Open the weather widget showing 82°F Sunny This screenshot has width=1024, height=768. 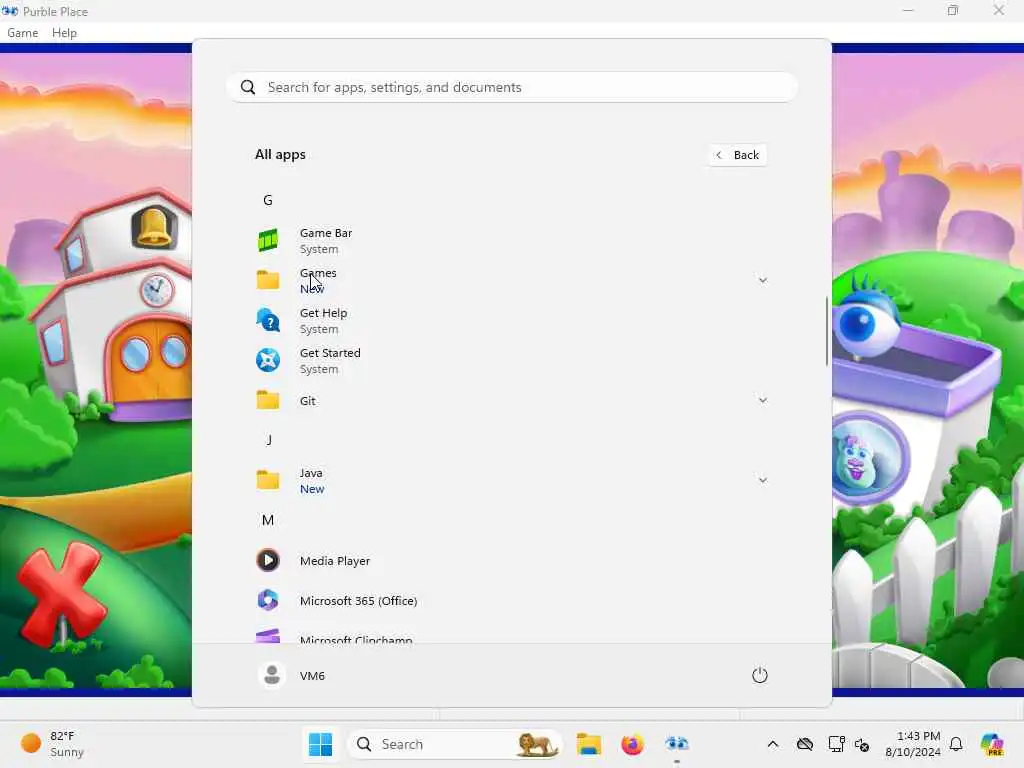[x=53, y=744]
